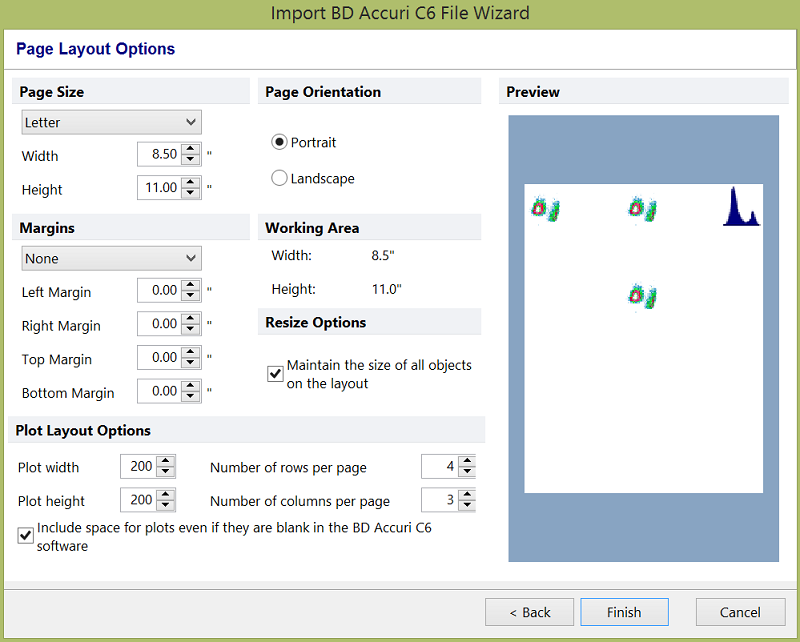The width and height of the screenshot is (800, 642).
Task: Click the Finish button
Action: pos(624,612)
